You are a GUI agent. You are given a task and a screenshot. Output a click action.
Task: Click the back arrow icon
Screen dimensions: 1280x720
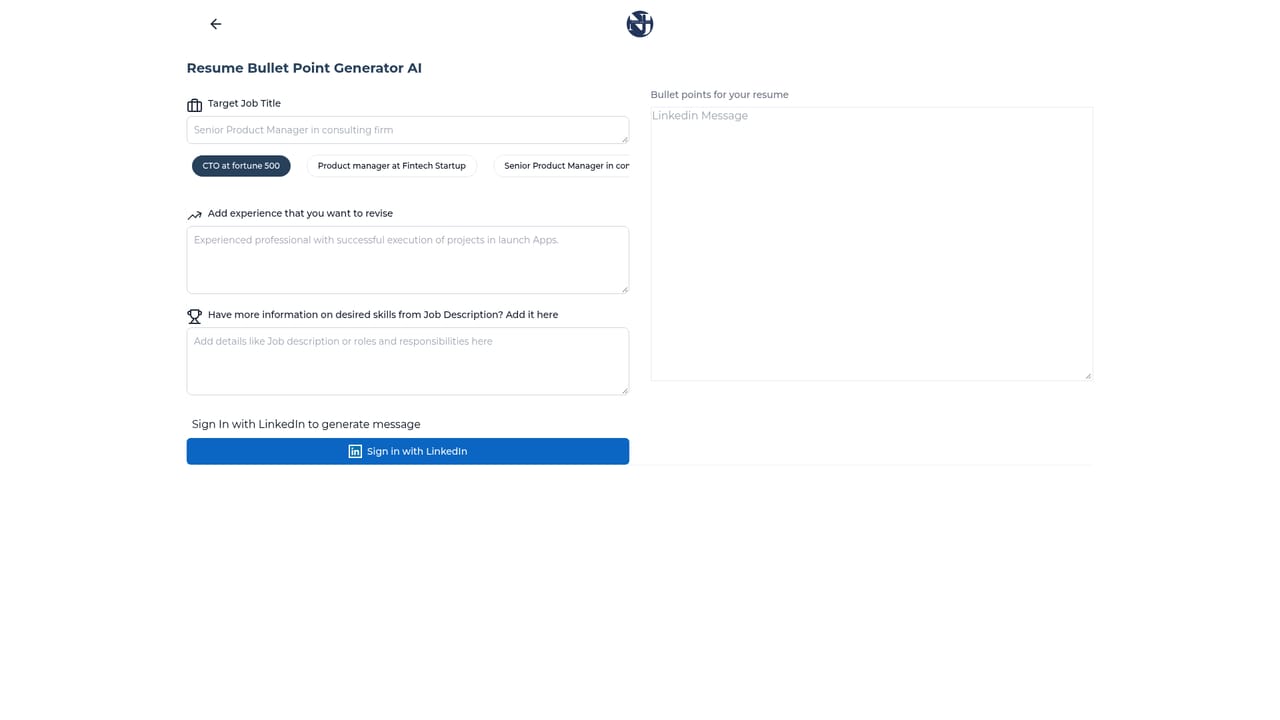pyautogui.click(x=216, y=24)
